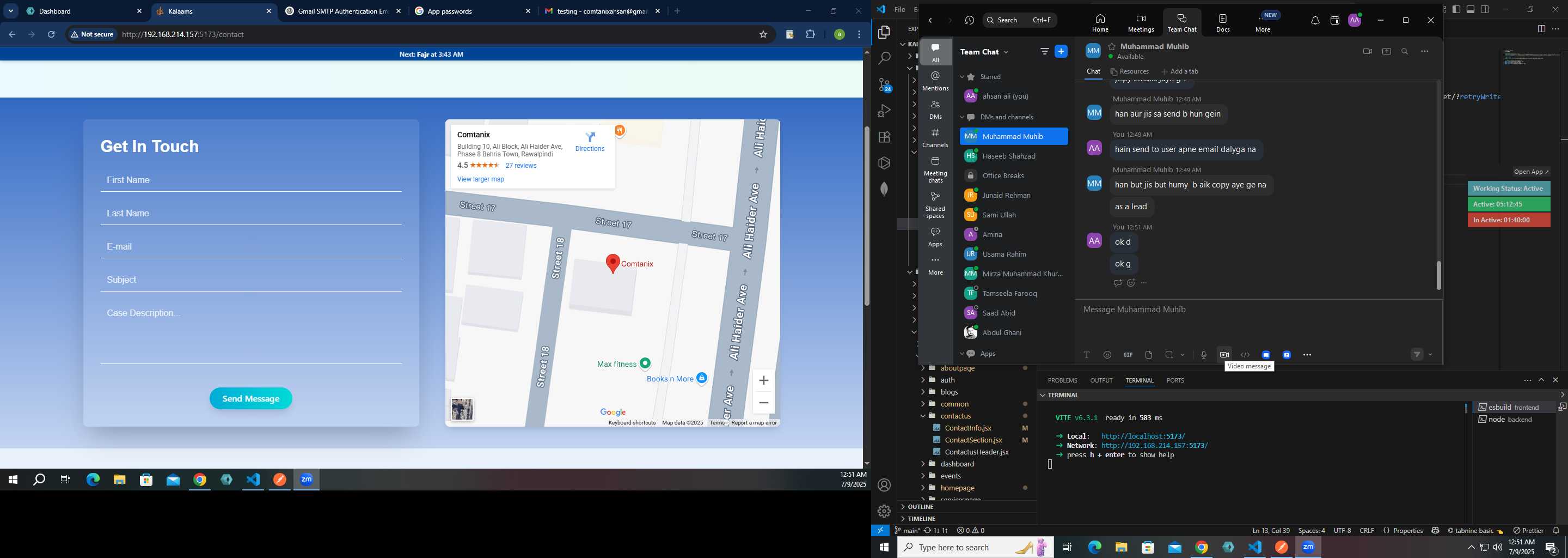Star Muhammad Muhib as favorite contact
This screenshot has width=1568, height=558.
pos(1111,46)
